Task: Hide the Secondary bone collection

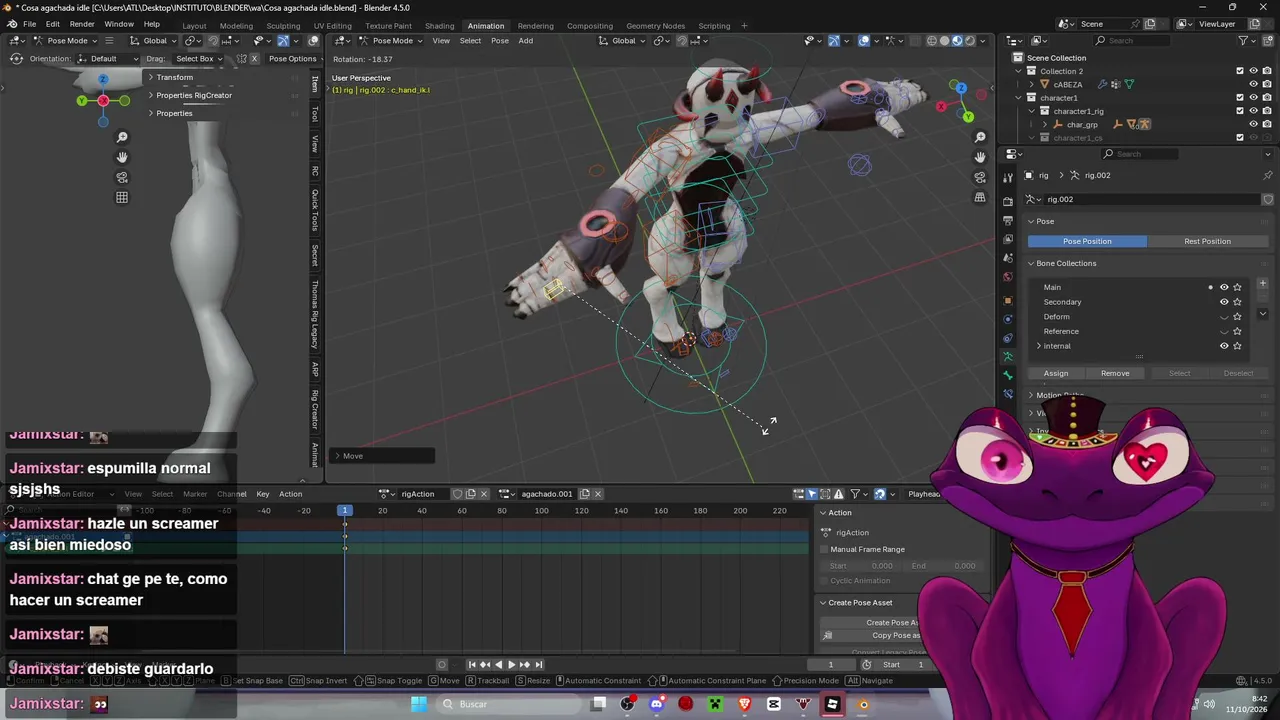Action: coord(1224,302)
